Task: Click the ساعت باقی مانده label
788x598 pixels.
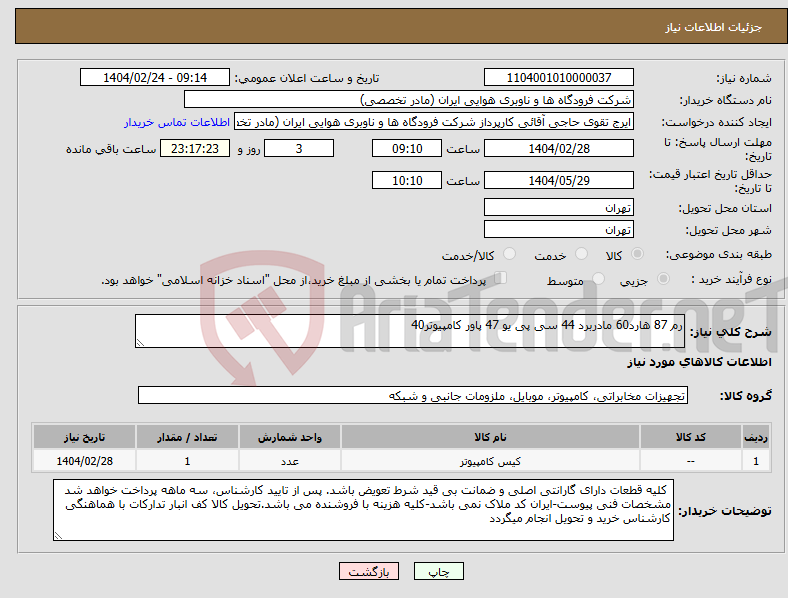Action: [111, 149]
